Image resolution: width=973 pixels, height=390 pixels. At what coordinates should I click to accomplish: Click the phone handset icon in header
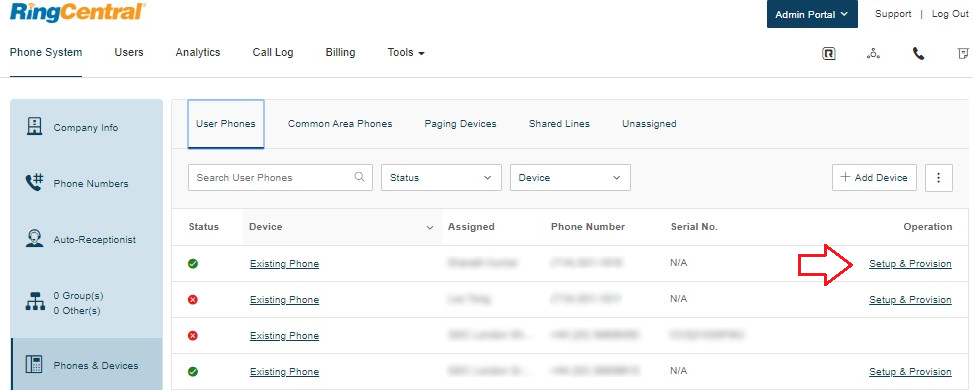[918, 54]
